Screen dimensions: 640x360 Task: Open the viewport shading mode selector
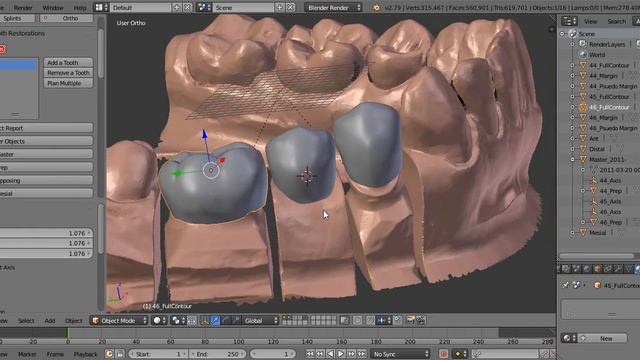pos(159,321)
